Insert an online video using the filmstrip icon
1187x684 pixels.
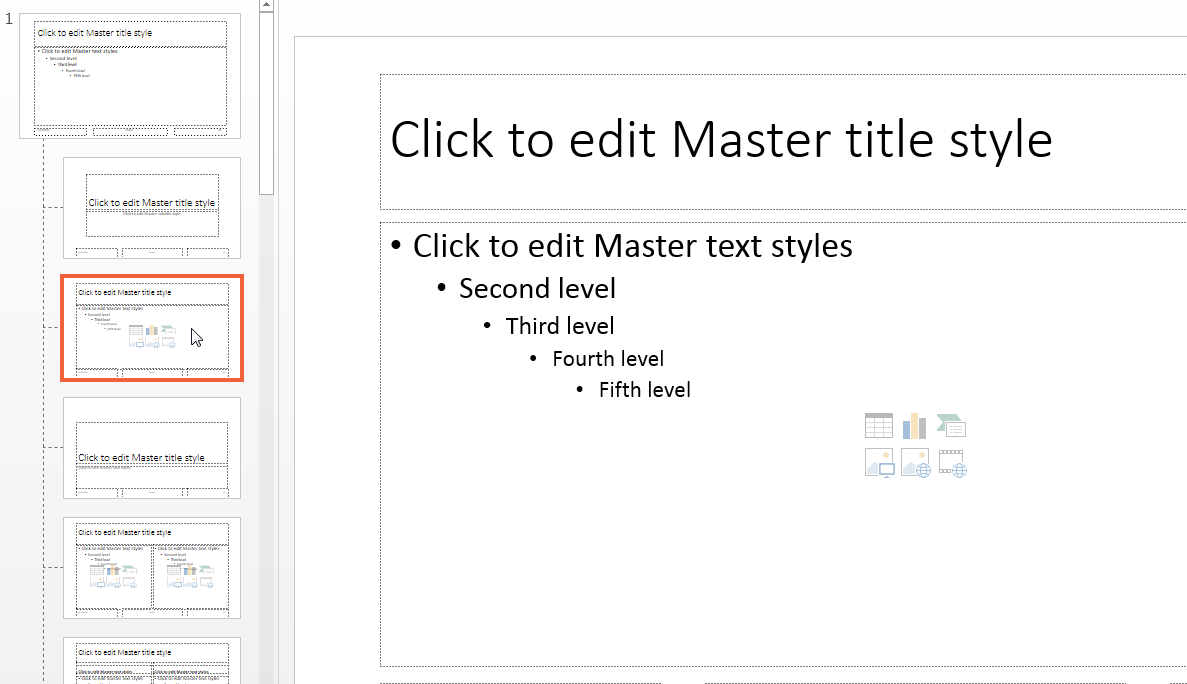[x=951, y=462]
